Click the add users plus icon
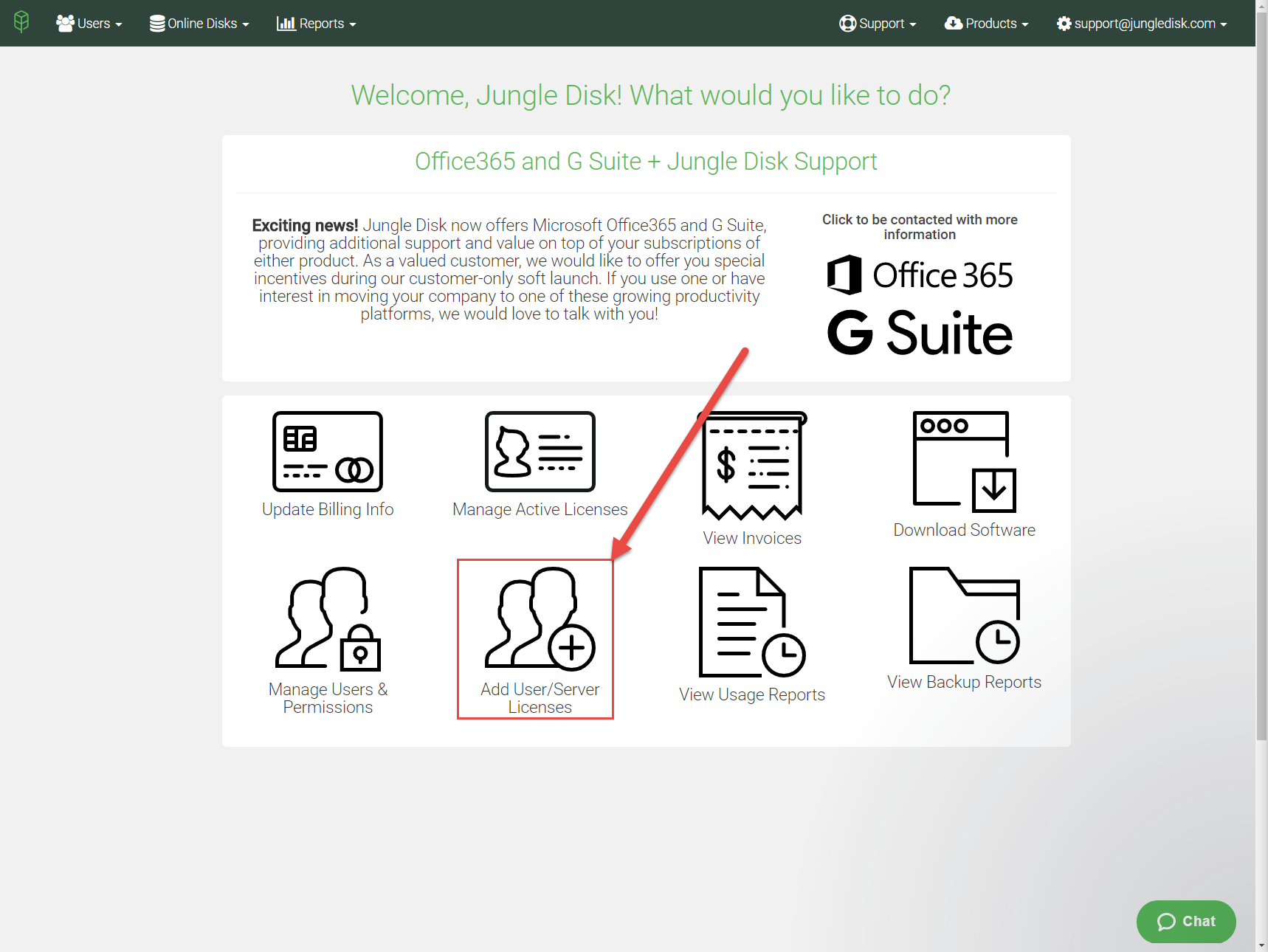Screen dimensions: 1268x952 [x=540, y=619]
